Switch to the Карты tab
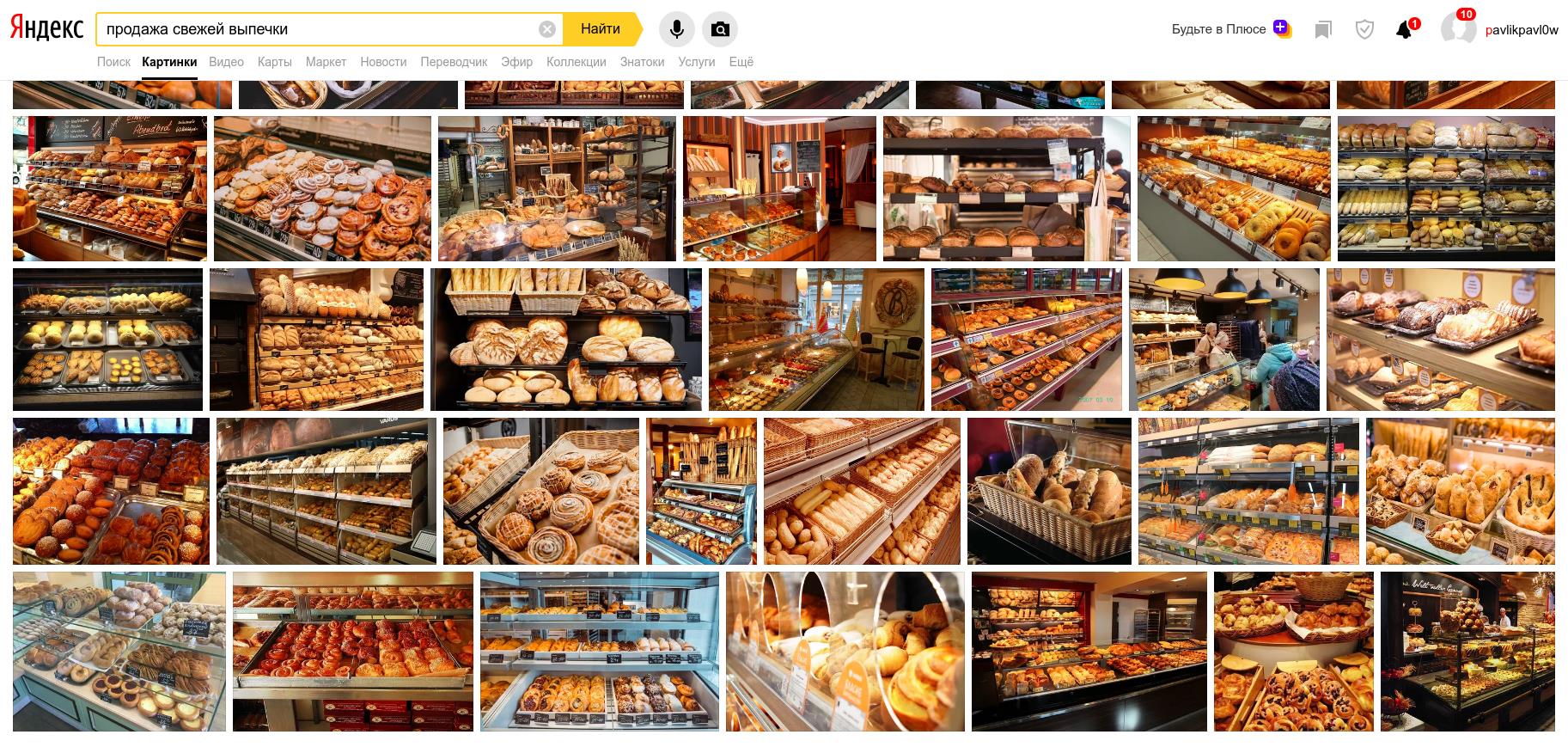This screenshot has height=747, width=1568. click(x=274, y=62)
